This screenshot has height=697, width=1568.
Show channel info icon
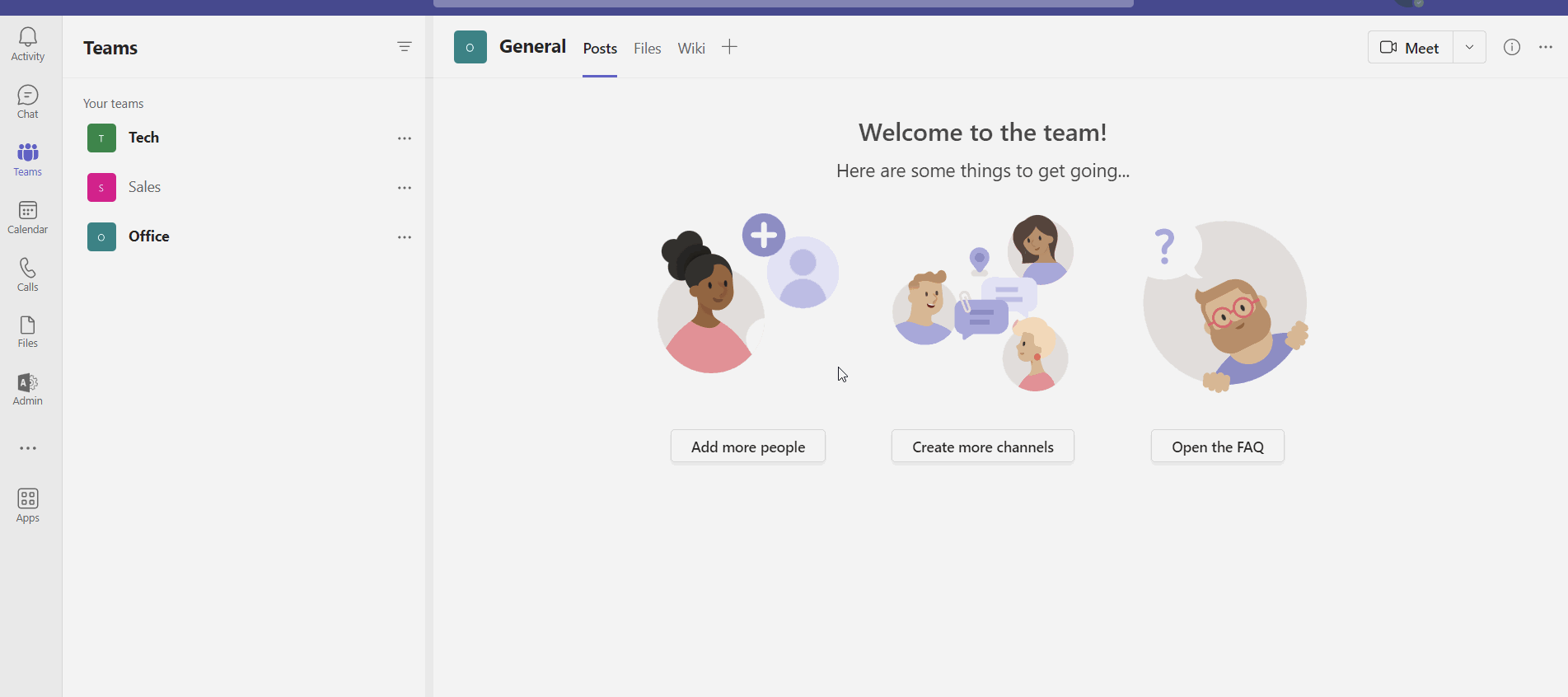(1512, 47)
